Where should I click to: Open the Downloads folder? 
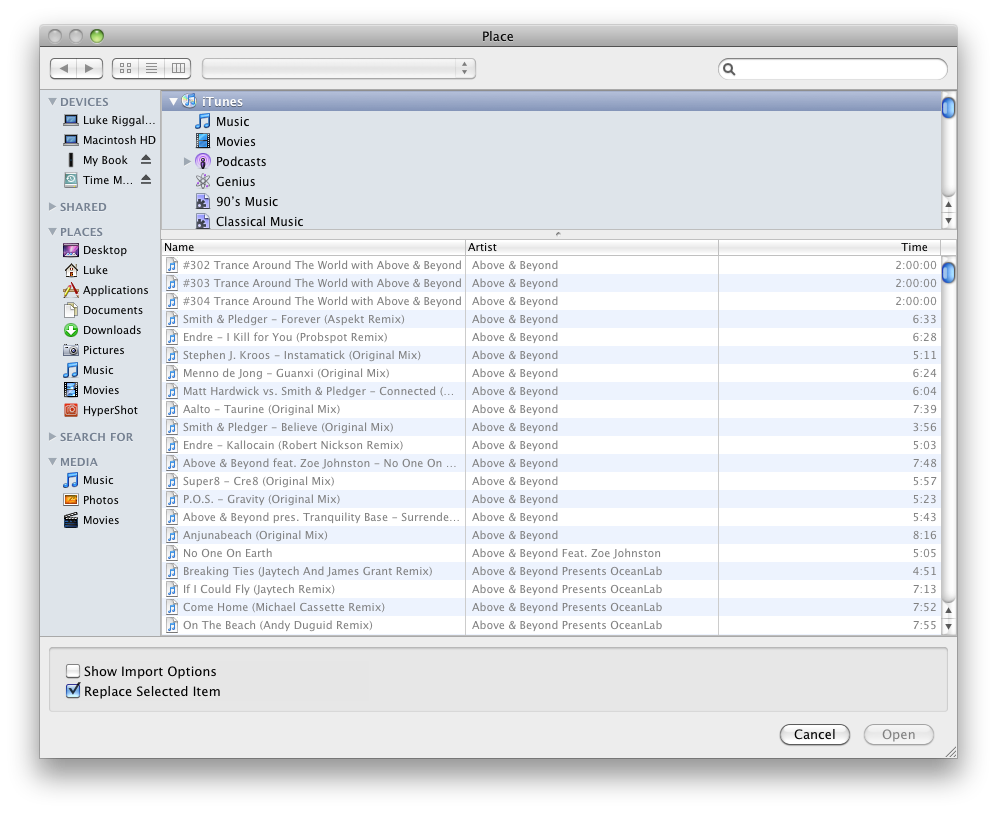[102, 330]
